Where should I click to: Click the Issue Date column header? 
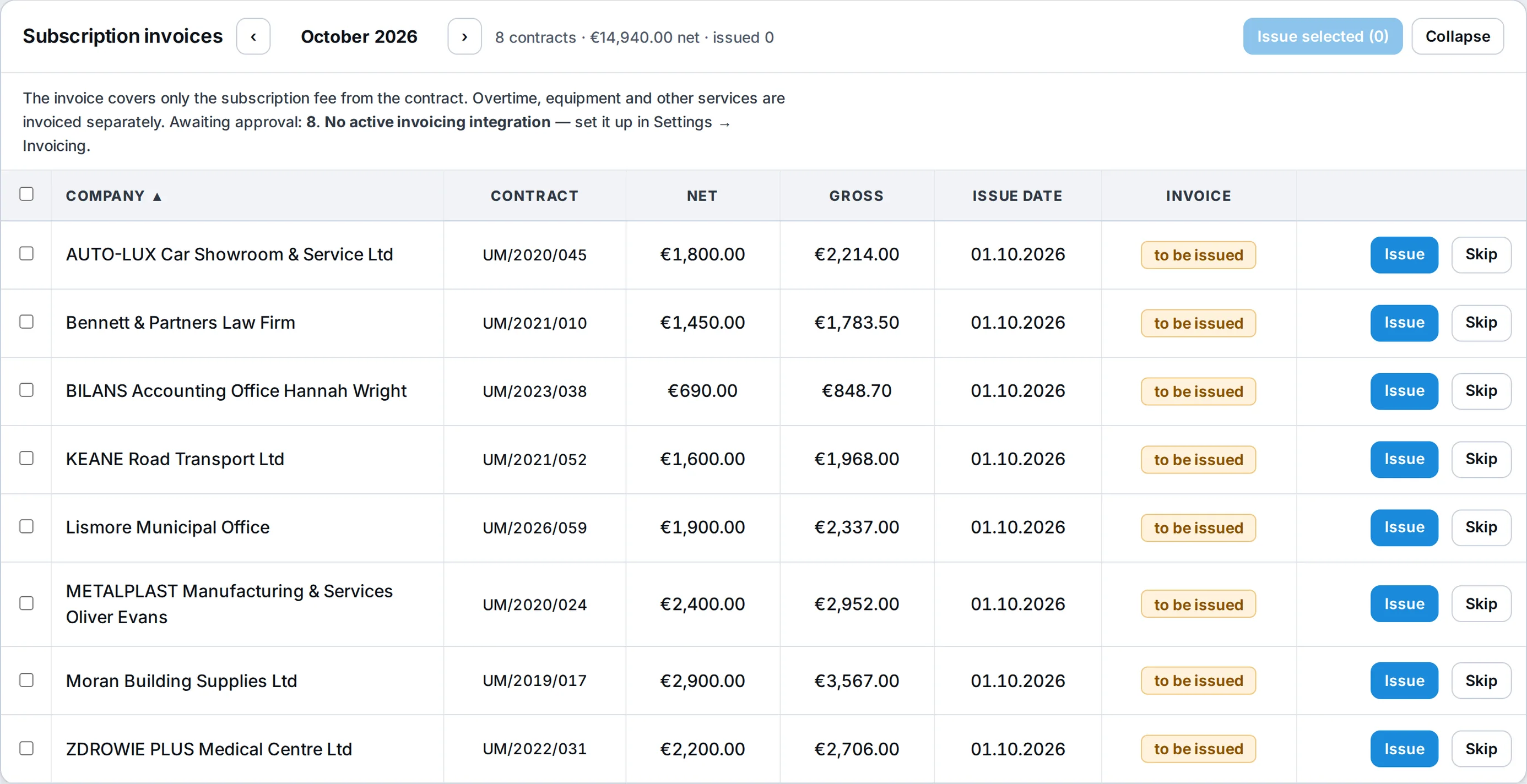click(1017, 196)
